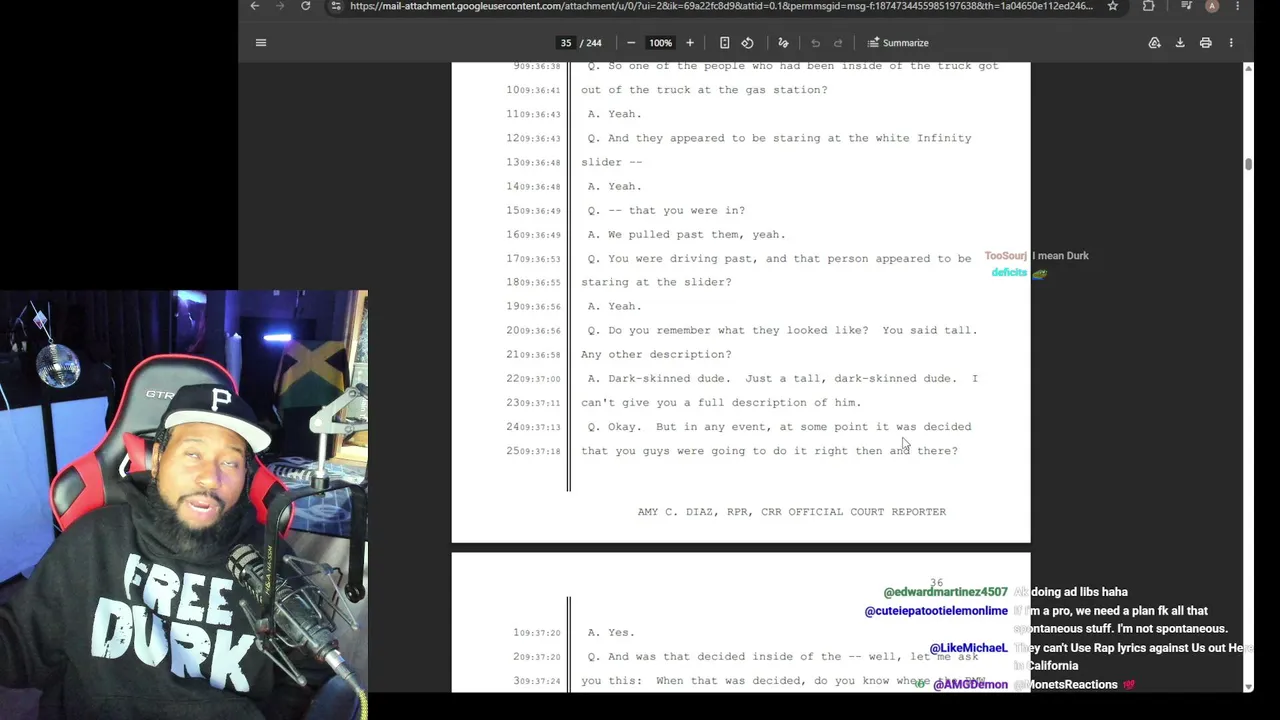Open PDF viewer more actions menu
The height and width of the screenshot is (720, 1280).
(1231, 43)
